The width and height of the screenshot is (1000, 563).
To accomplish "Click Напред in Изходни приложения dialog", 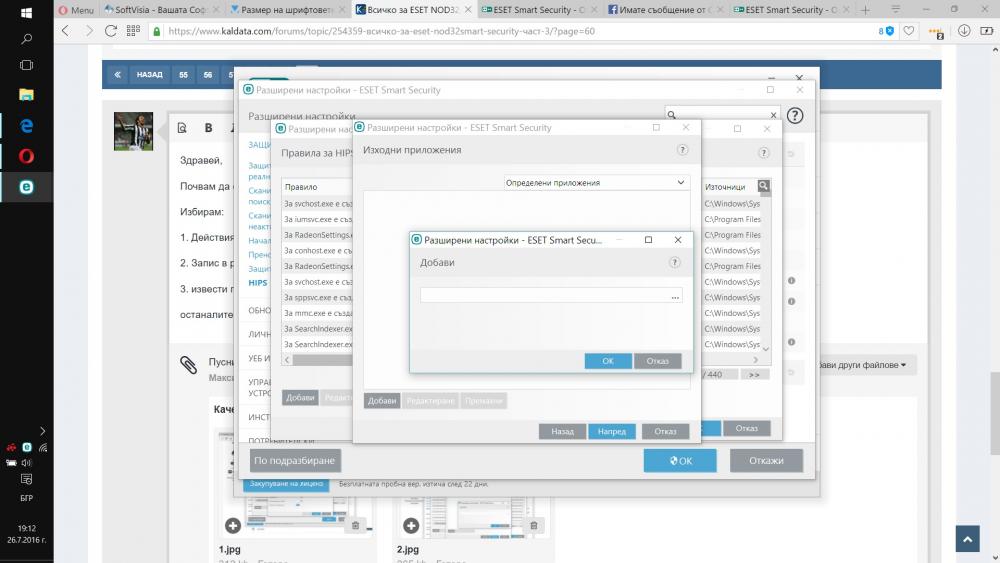I will [x=612, y=432].
